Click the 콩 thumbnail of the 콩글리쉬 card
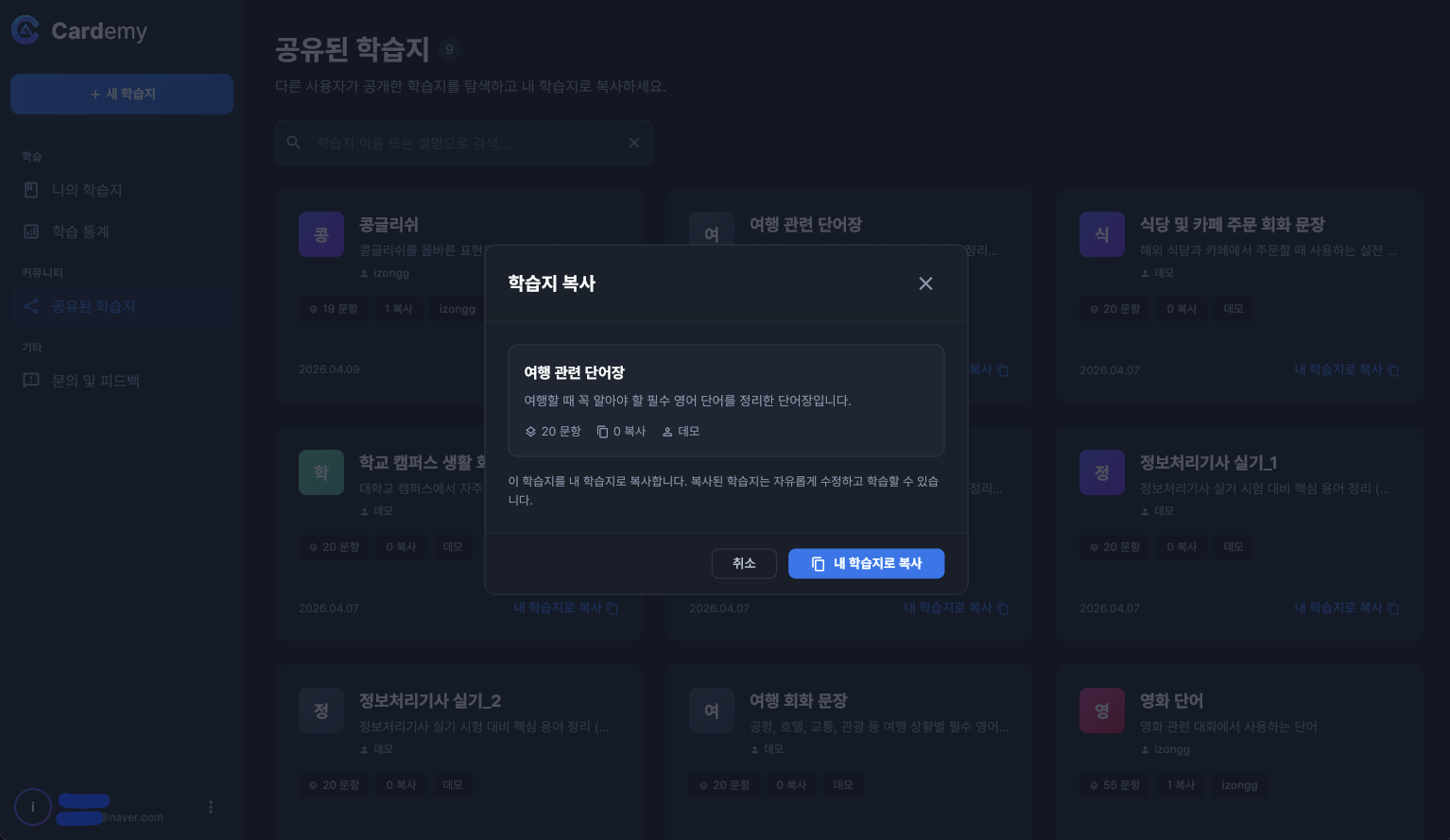This screenshot has height=840, width=1450. [x=321, y=234]
